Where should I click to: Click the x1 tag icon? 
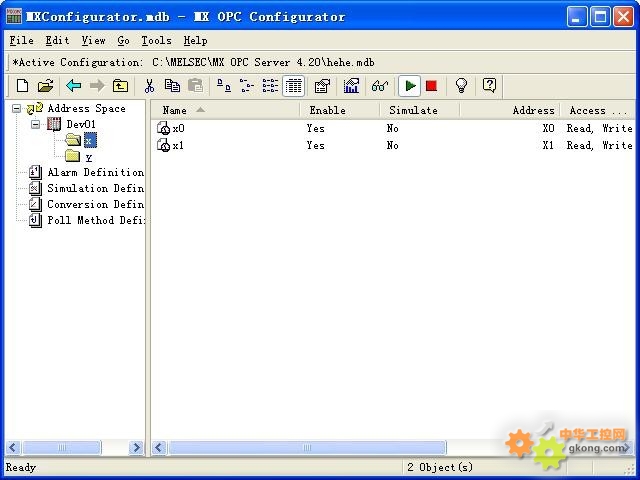click(164, 145)
